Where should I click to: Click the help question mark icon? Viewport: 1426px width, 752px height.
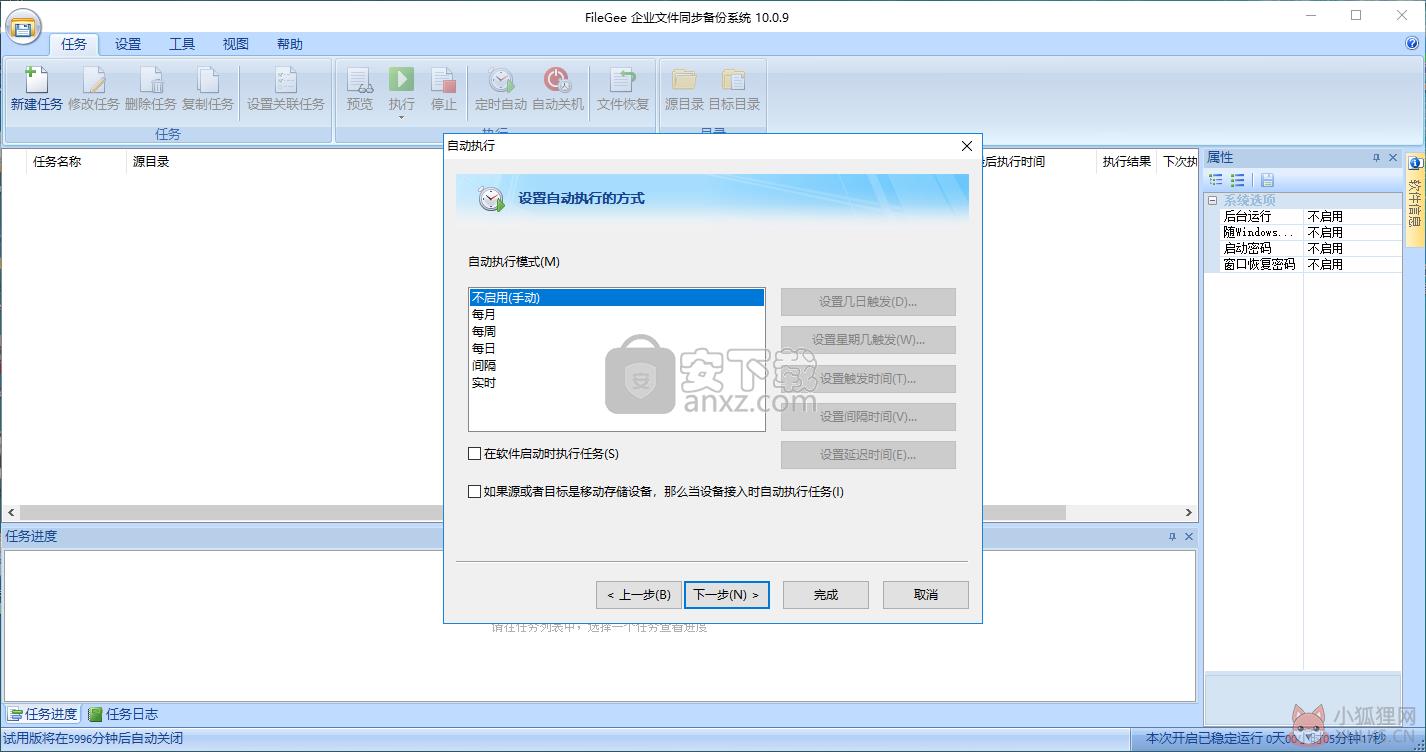coord(1412,44)
